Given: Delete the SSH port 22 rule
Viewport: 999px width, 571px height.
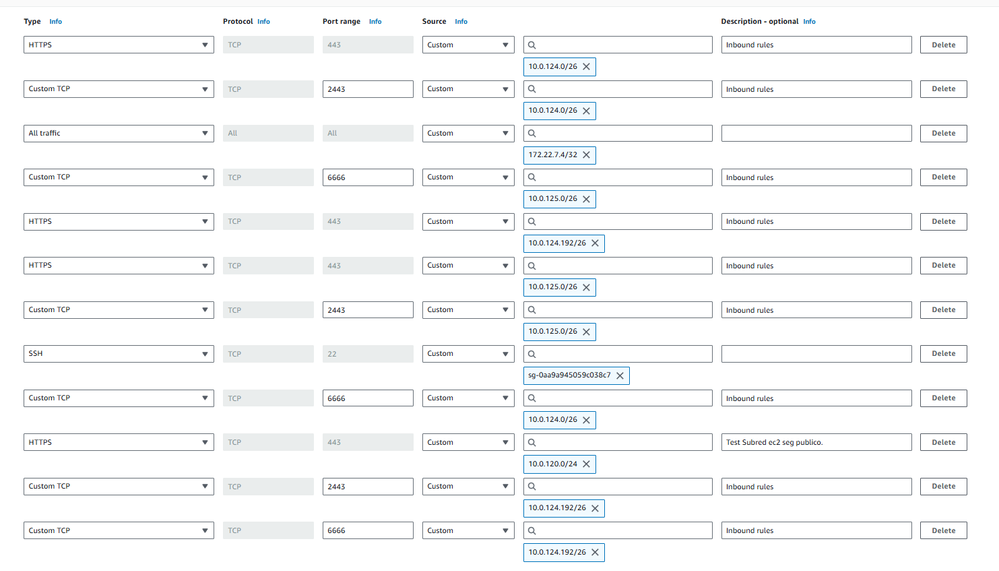Looking at the screenshot, I should (x=943, y=354).
